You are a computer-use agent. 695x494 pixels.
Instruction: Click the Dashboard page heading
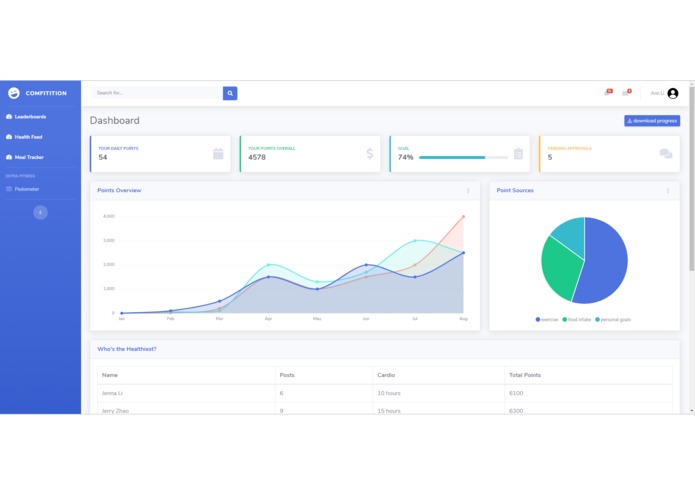point(114,121)
